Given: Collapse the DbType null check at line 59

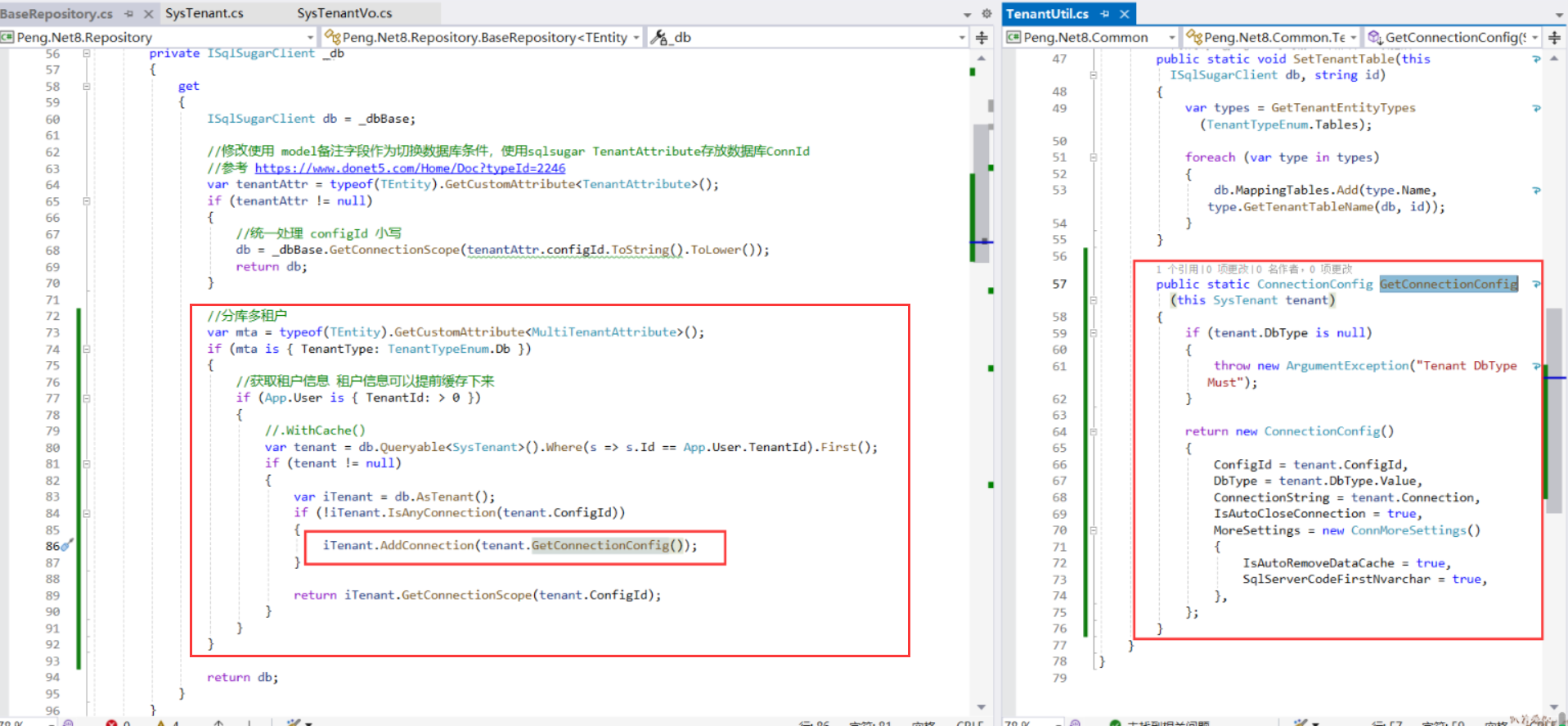Looking at the screenshot, I should click(x=1093, y=333).
